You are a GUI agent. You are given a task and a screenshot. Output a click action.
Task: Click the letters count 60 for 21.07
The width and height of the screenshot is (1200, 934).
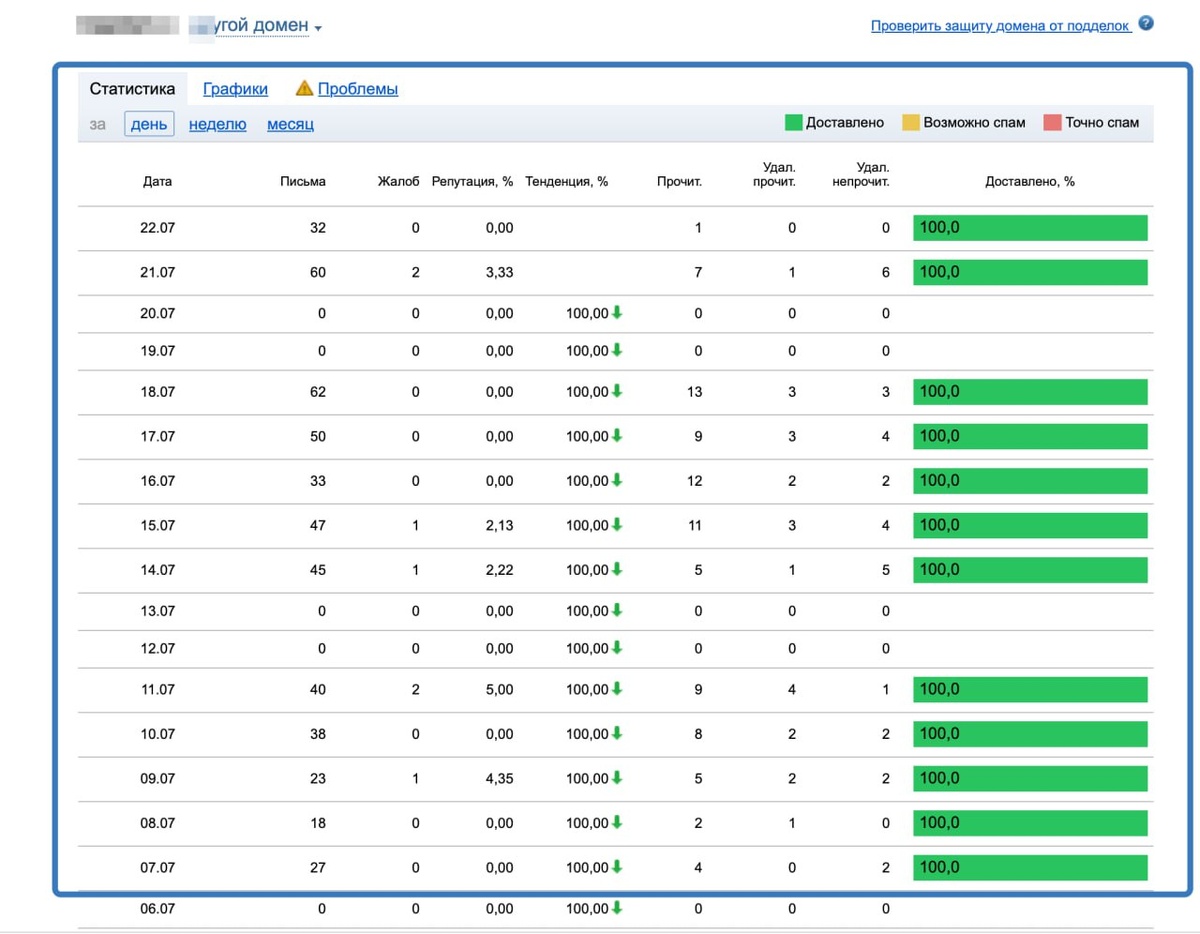point(317,272)
